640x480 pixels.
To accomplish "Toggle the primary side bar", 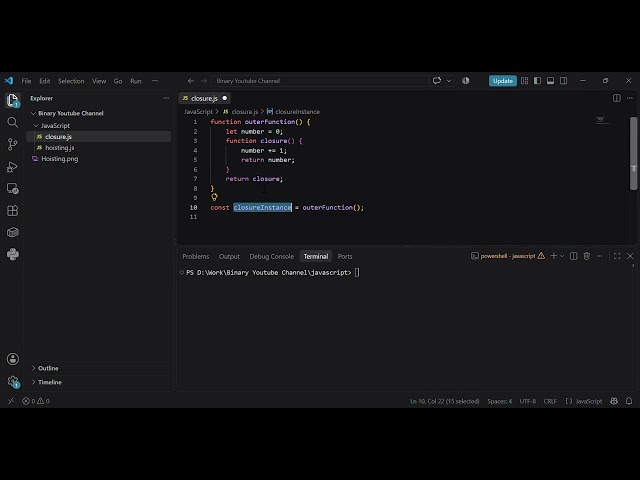I will coord(538,81).
